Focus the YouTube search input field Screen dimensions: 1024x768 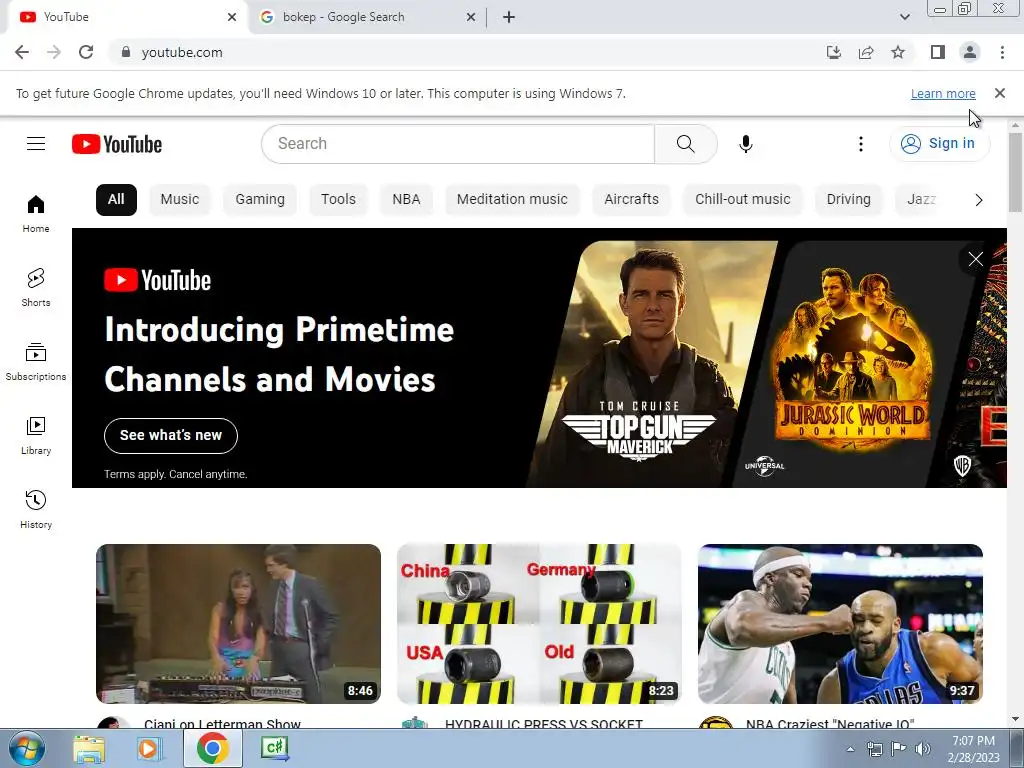pos(458,144)
